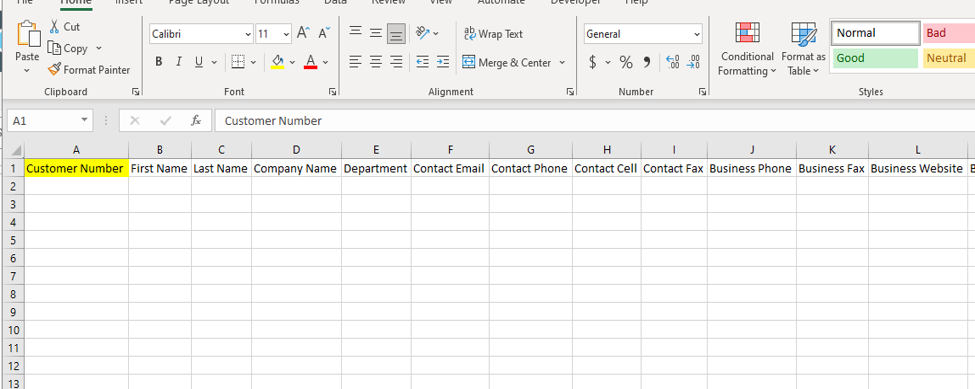
Task: Select the Customer Number cell
Action: (x=76, y=168)
